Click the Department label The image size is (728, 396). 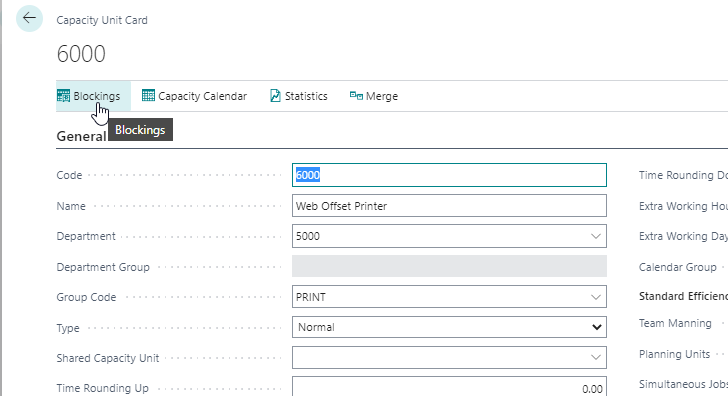(86, 236)
